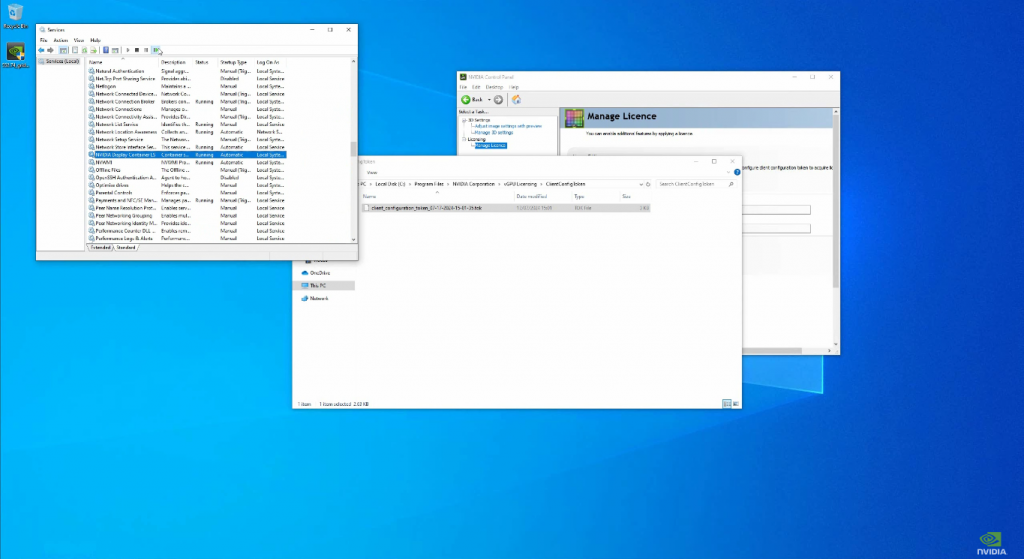The width and height of the screenshot is (1024, 559).
Task: Click the Refresh icon in Services toolbar
Action: (84, 50)
